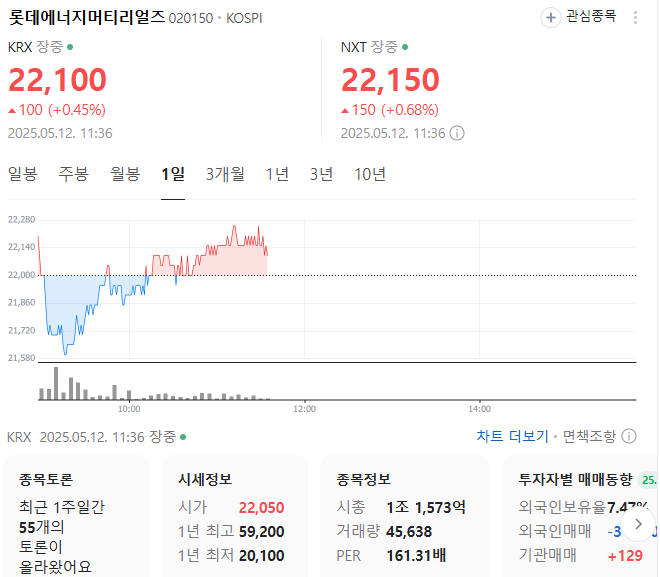Click the 22,280 price axis label
660x577 pixels.
pyautogui.click(x=21, y=219)
